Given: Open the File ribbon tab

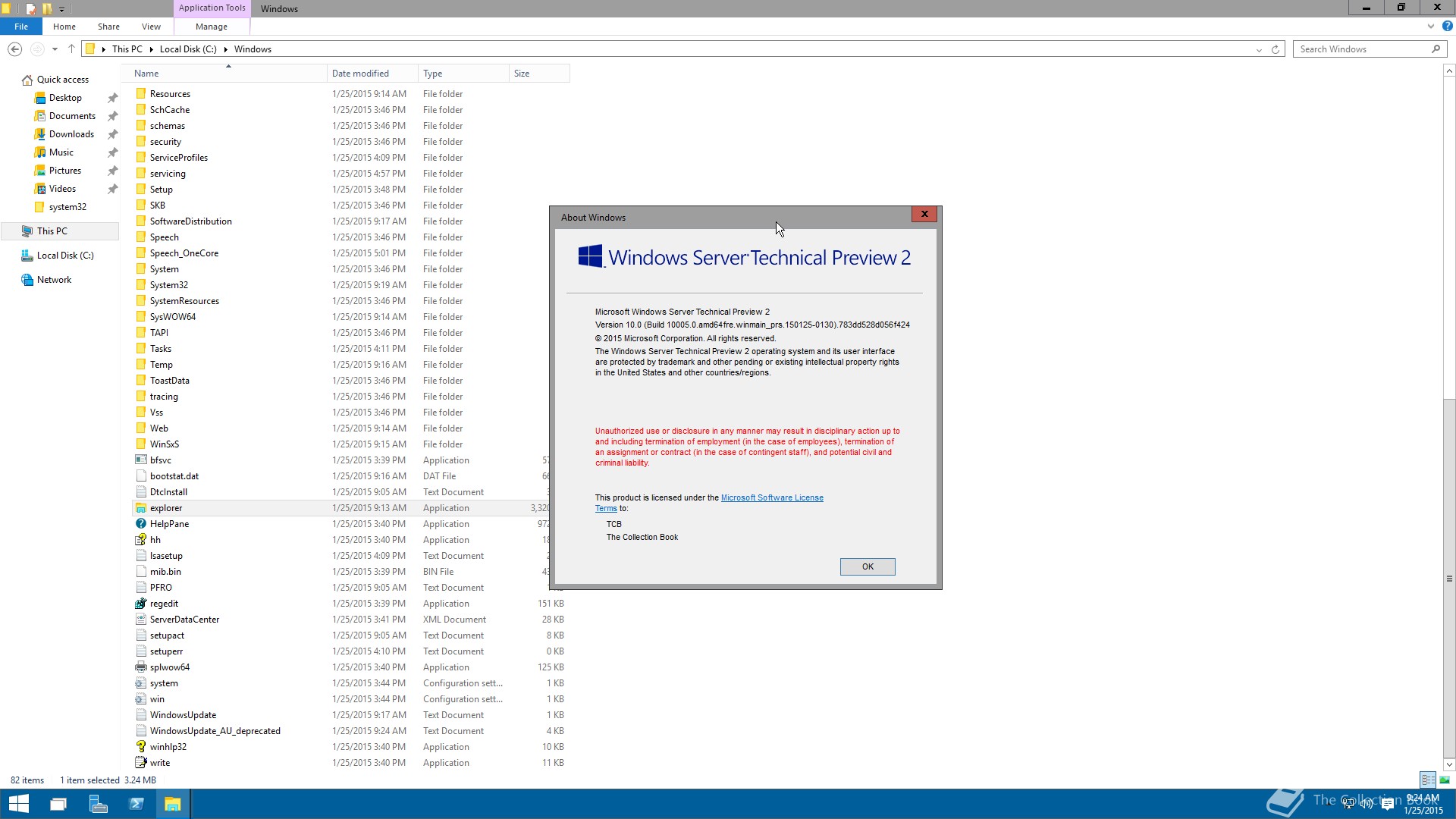Looking at the screenshot, I should coord(21,27).
